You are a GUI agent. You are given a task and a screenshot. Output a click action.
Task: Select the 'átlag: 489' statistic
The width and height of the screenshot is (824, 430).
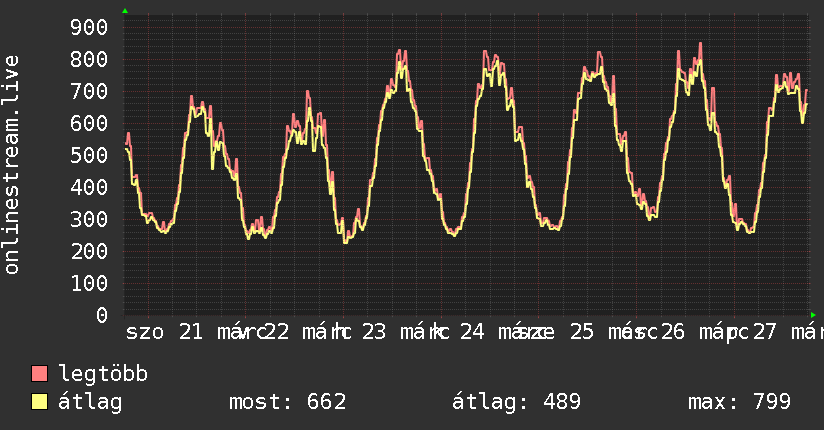(516, 402)
